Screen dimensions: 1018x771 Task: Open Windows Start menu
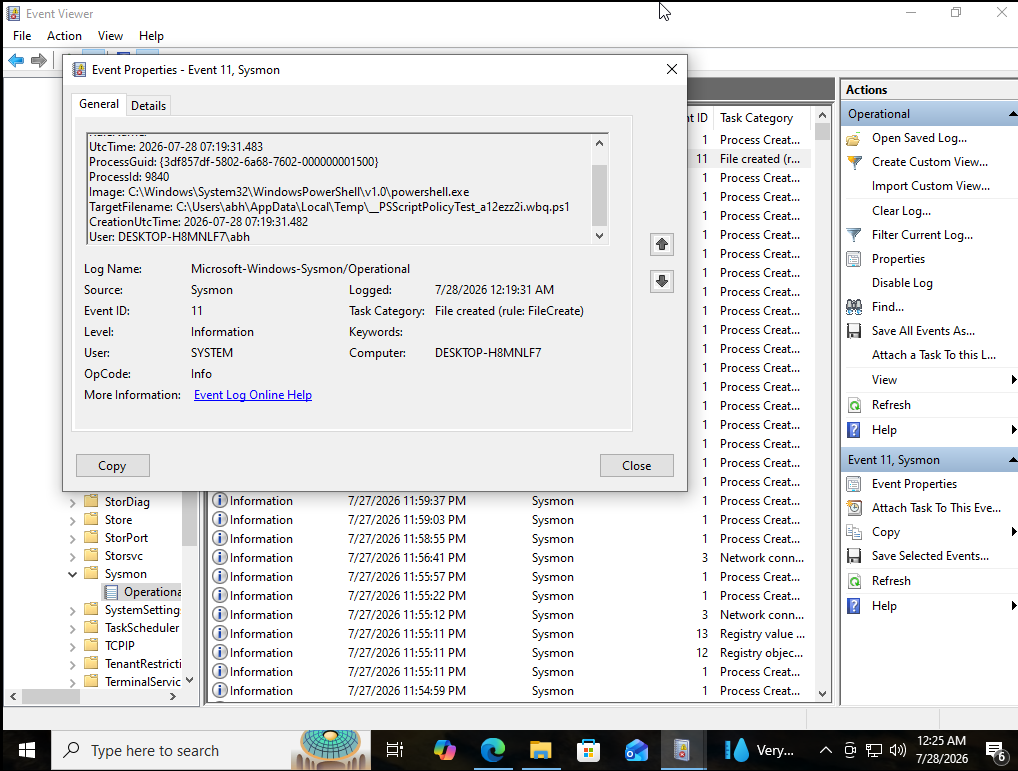26,751
